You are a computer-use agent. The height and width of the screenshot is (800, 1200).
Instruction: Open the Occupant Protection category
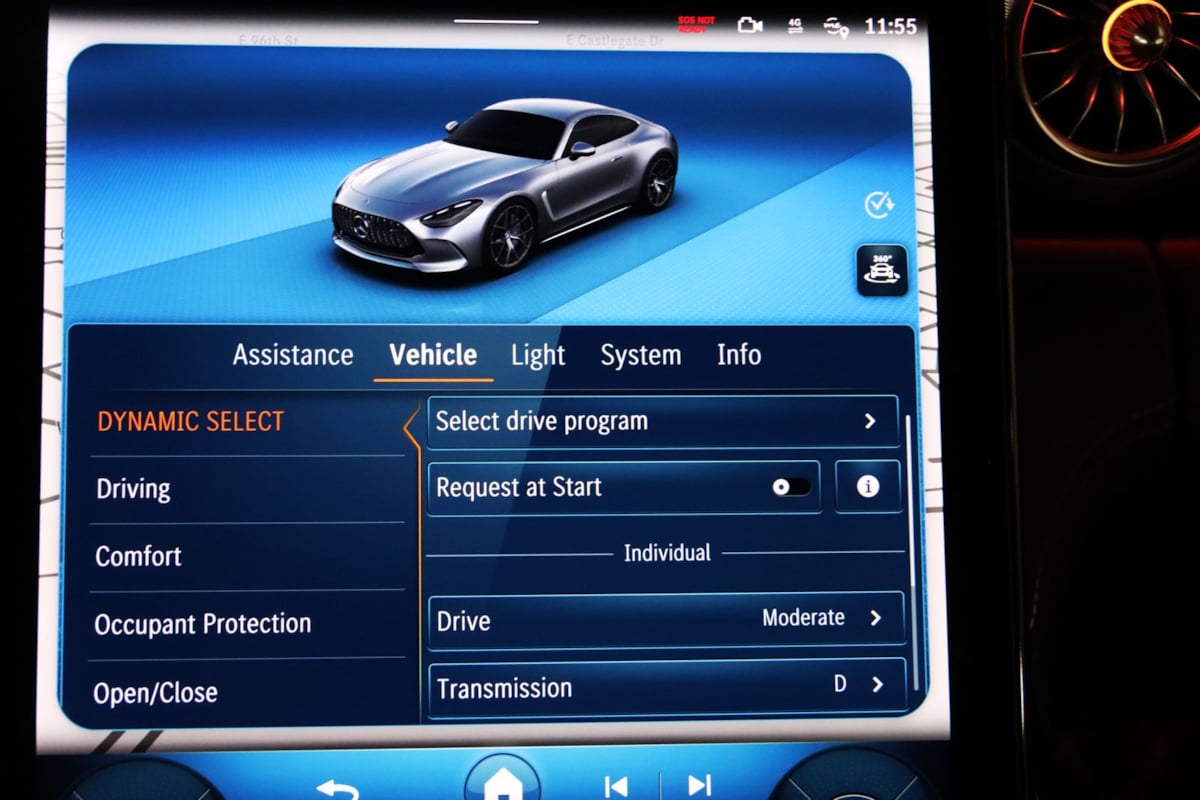[247, 624]
